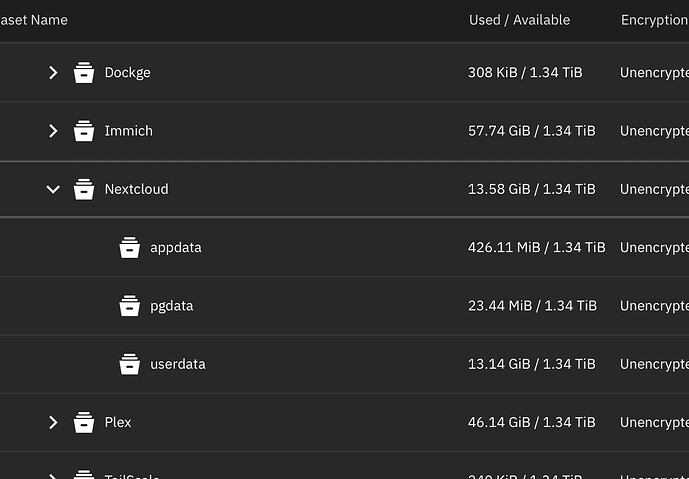The height and width of the screenshot is (479, 689).
Task: Click the Dockge dataset icon
Action: pyautogui.click(x=83, y=72)
